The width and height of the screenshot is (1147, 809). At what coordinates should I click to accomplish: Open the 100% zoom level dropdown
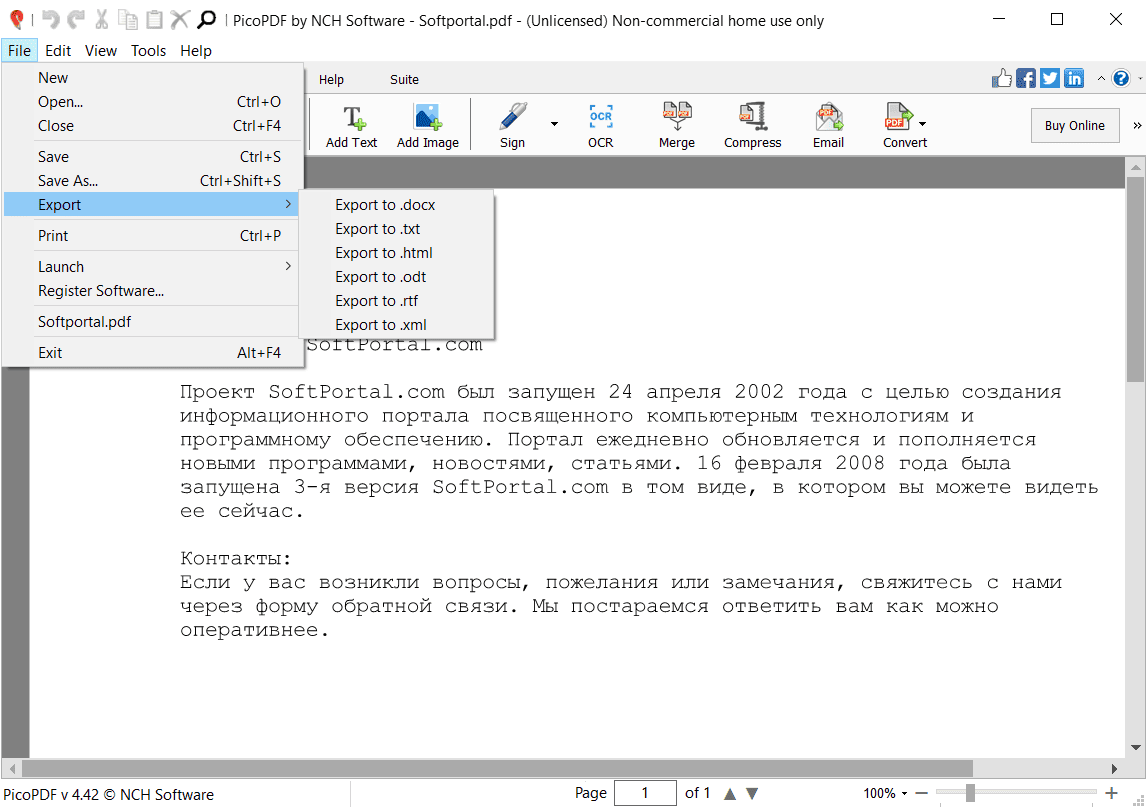click(904, 794)
